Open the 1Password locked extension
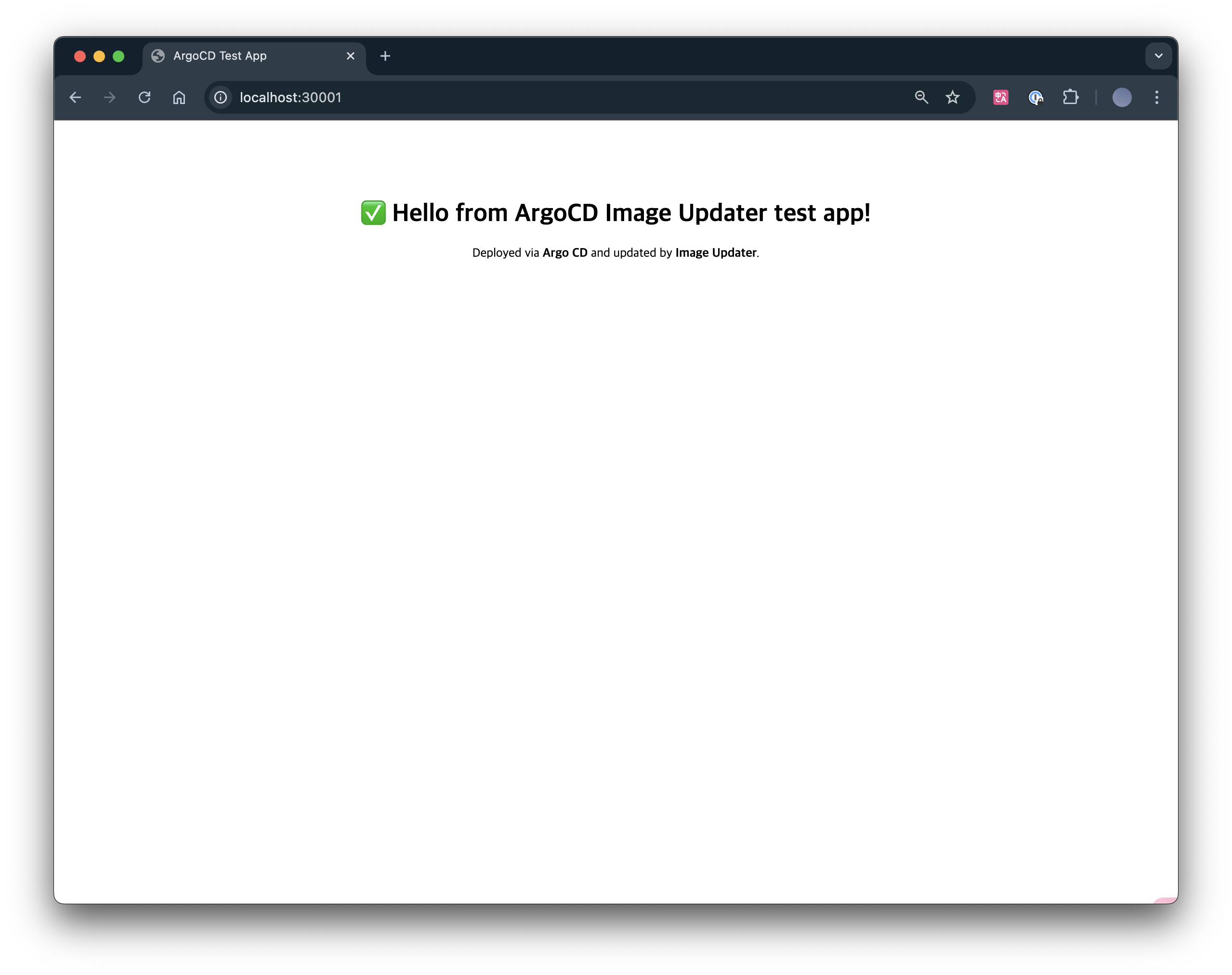Screen dimensions: 1232x975 pos(1035,98)
